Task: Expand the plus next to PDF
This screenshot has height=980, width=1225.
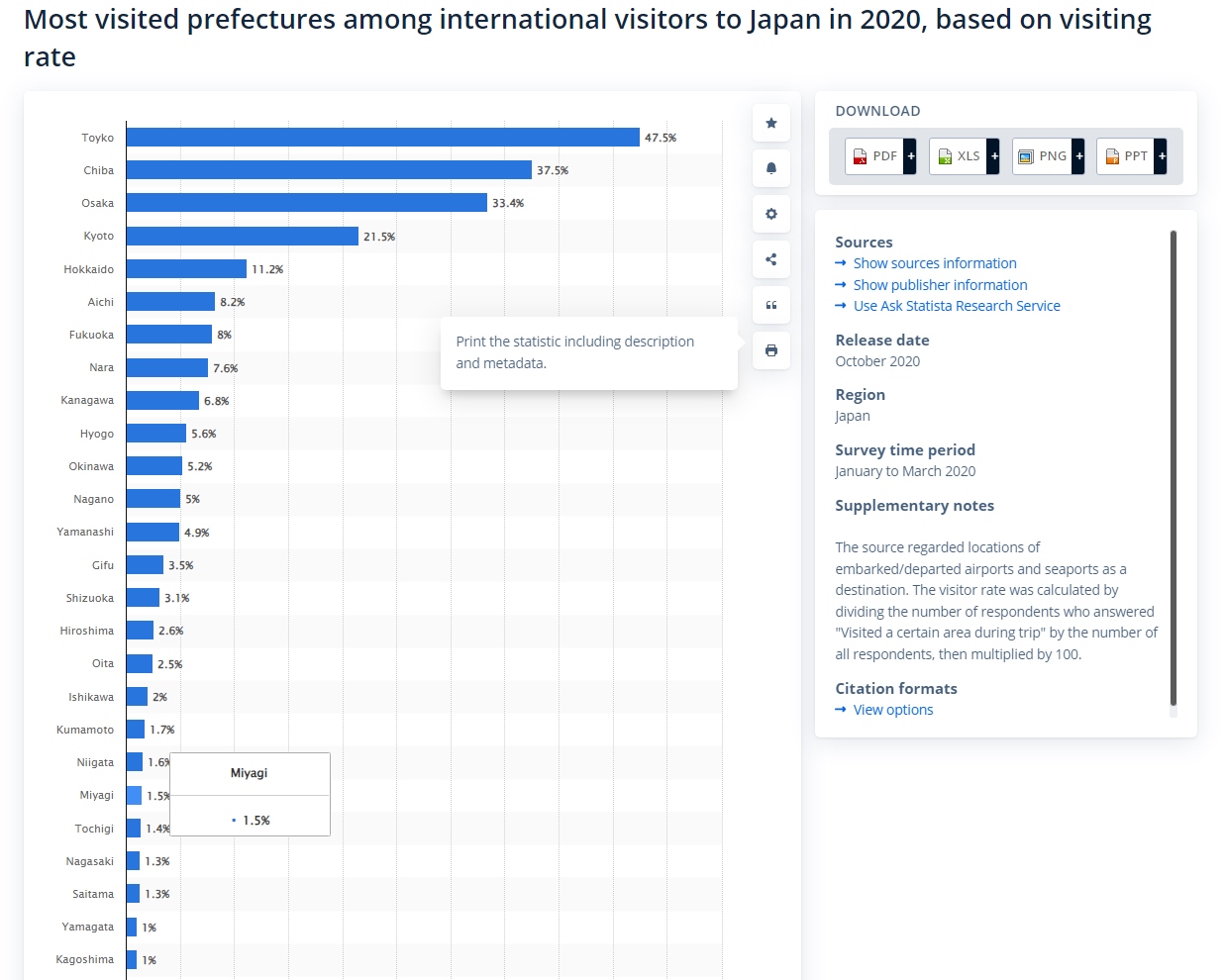Action: pos(911,156)
